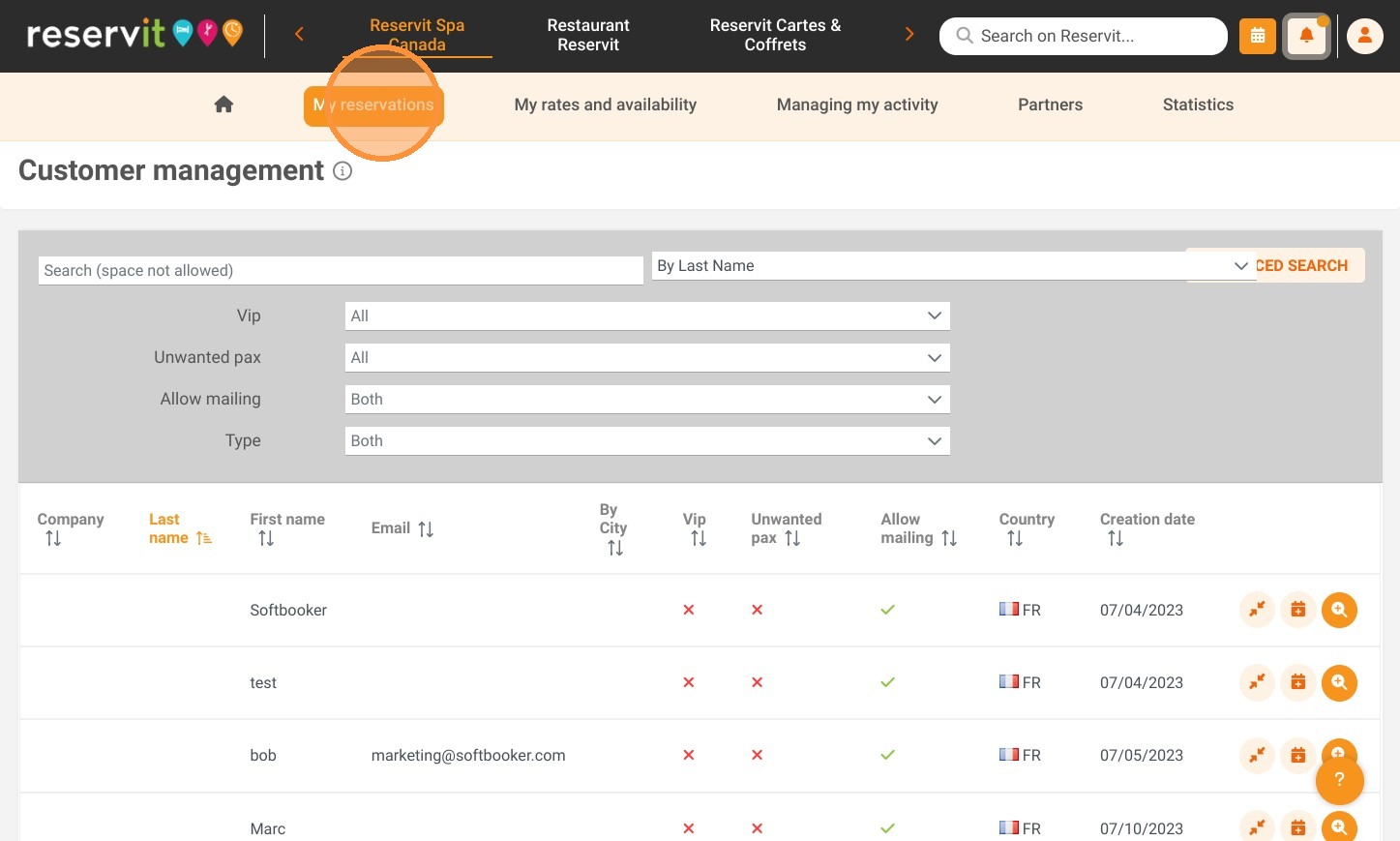Merge the bob customer row

tap(1257, 755)
